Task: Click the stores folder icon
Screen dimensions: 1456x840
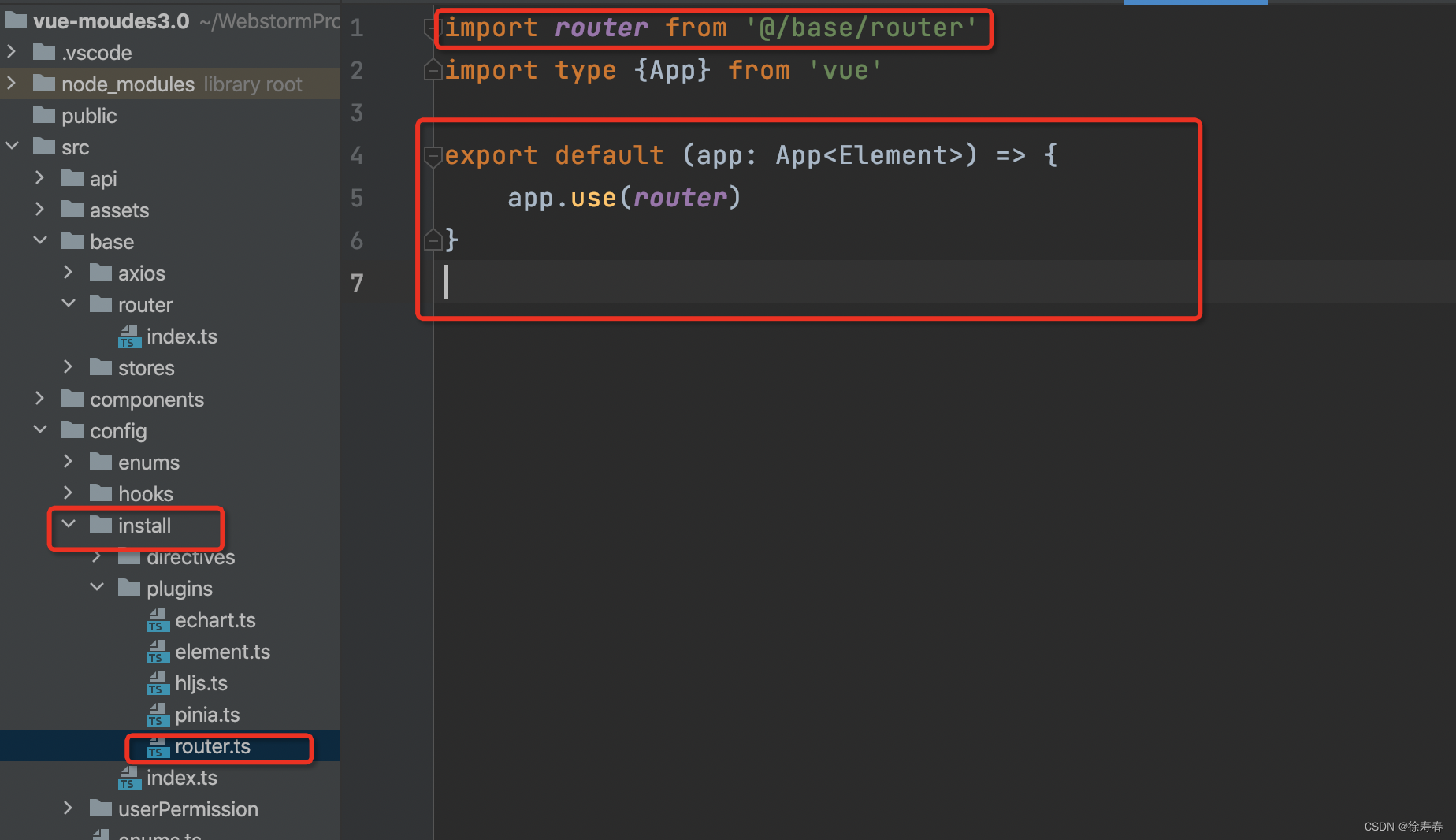Action: pyautogui.click(x=101, y=367)
